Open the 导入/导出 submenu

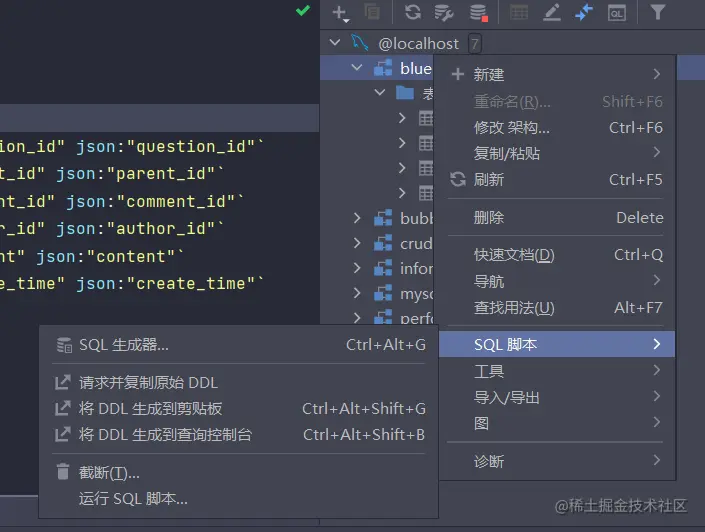click(557, 397)
